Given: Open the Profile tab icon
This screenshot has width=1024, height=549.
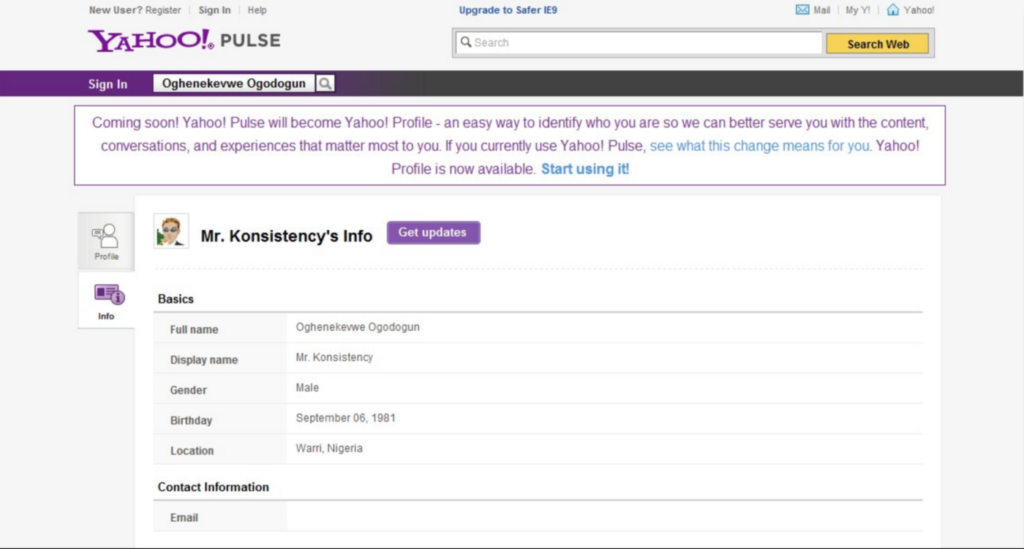Looking at the screenshot, I should coord(106,241).
